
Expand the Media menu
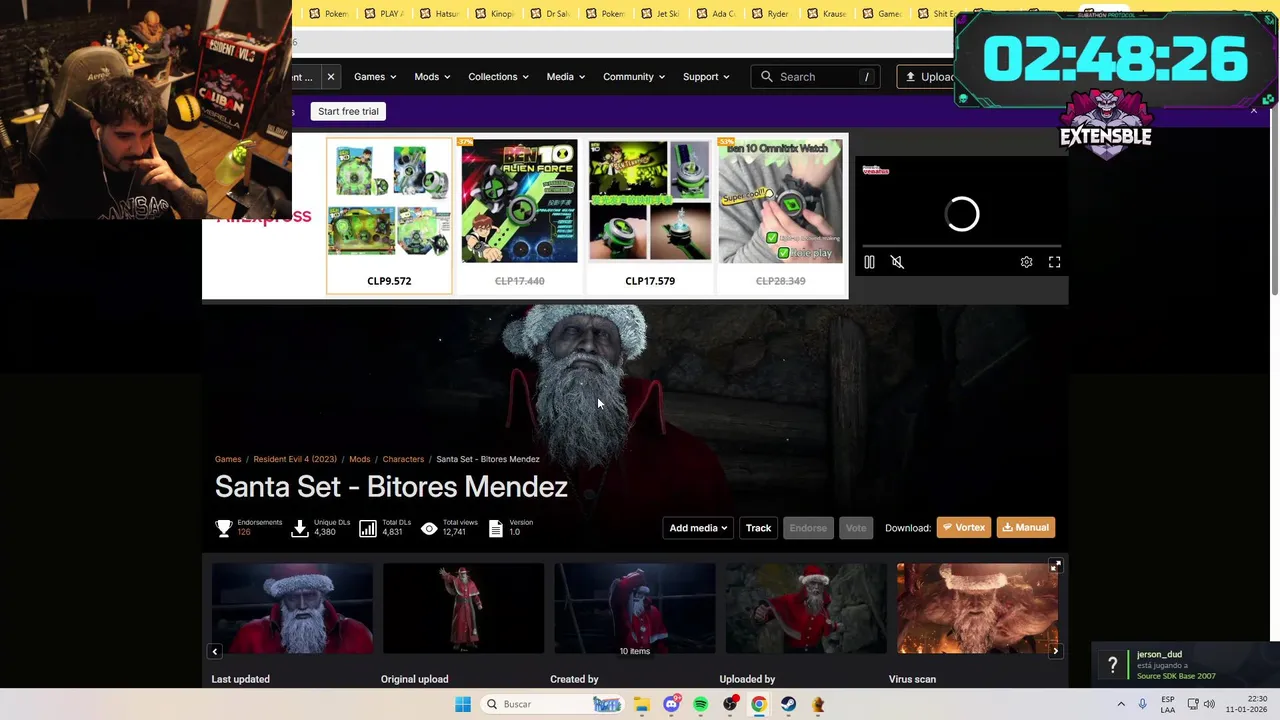(566, 77)
